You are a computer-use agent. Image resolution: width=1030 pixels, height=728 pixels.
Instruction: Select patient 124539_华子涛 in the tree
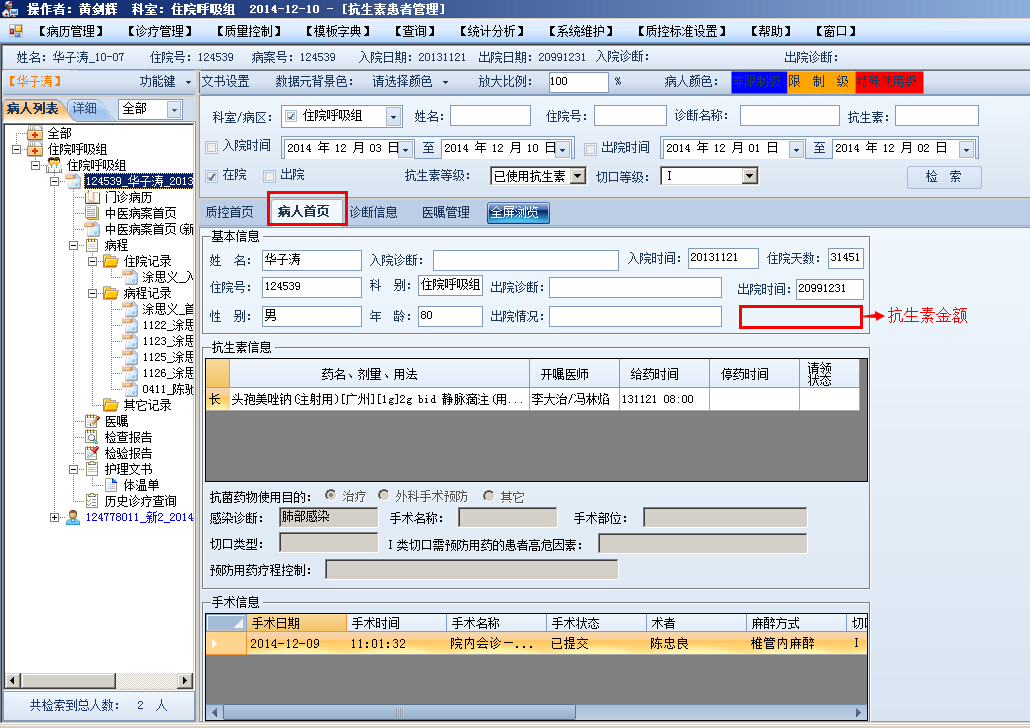pyautogui.click(x=139, y=181)
